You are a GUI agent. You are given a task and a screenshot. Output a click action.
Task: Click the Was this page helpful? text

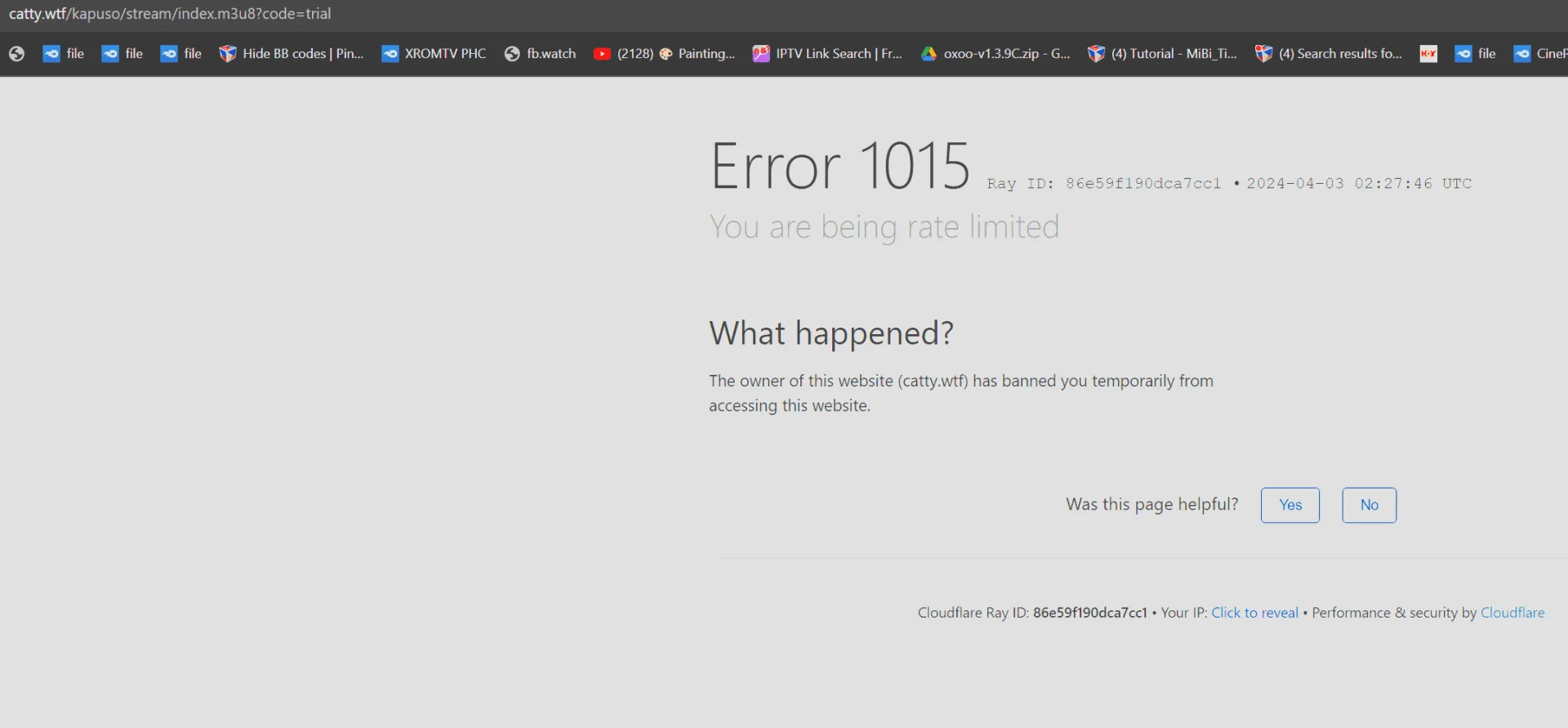click(1152, 505)
